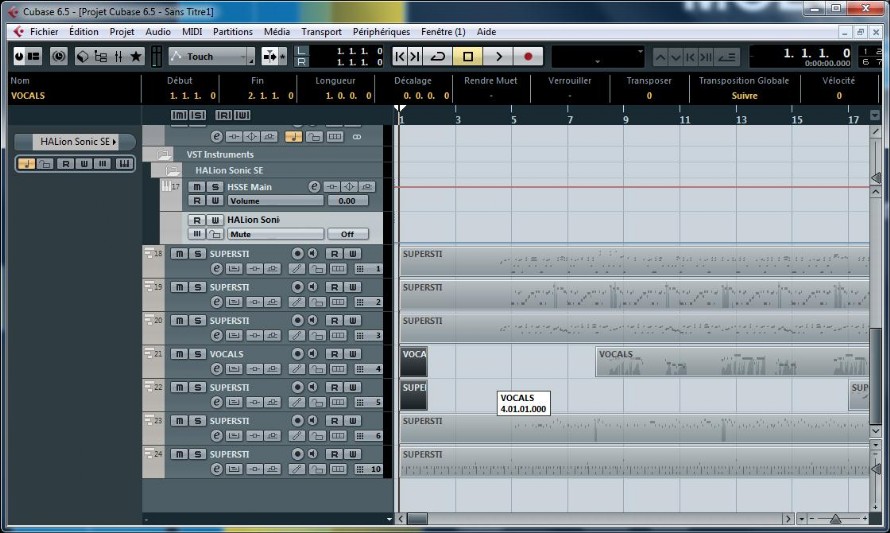Open the MIDI menu
The height and width of the screenshot is (533, 890).
tap(192, 32)
